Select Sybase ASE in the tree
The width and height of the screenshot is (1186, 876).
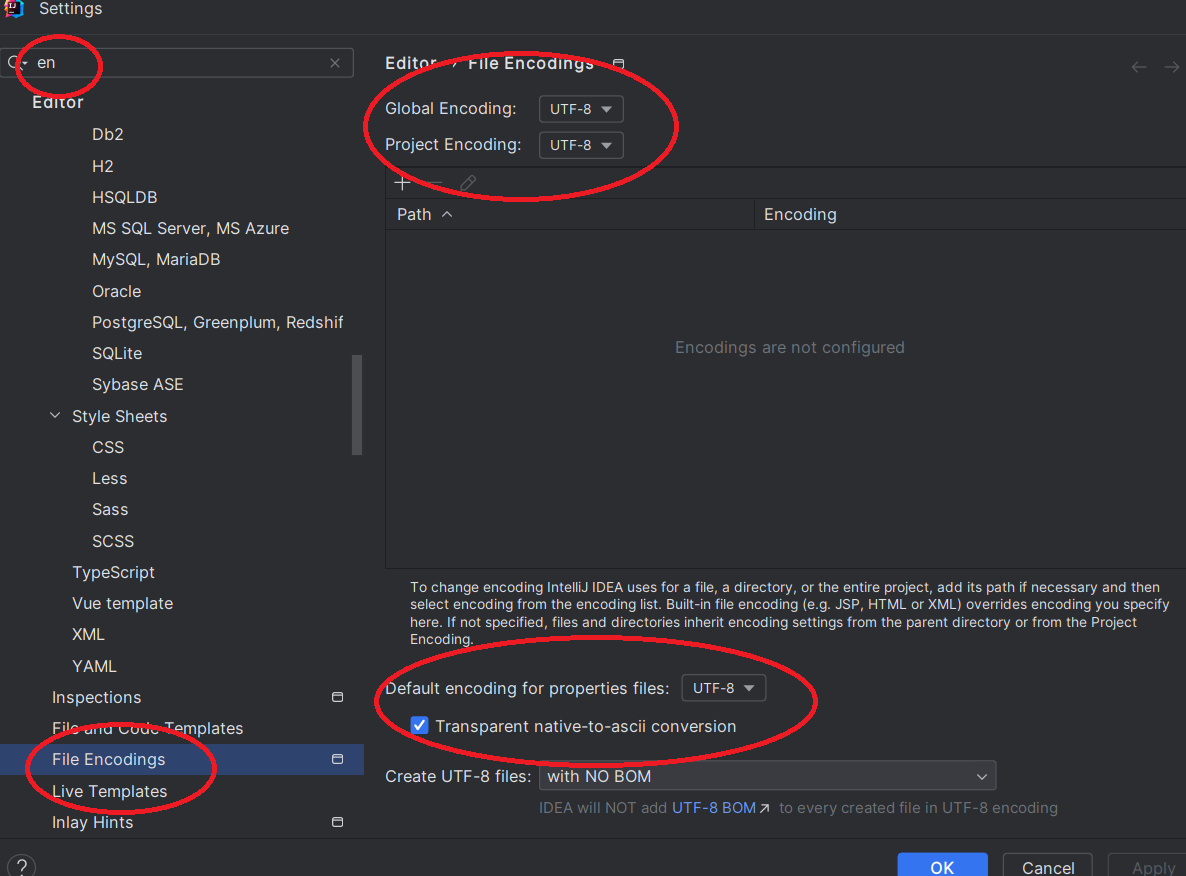(137, 384)
